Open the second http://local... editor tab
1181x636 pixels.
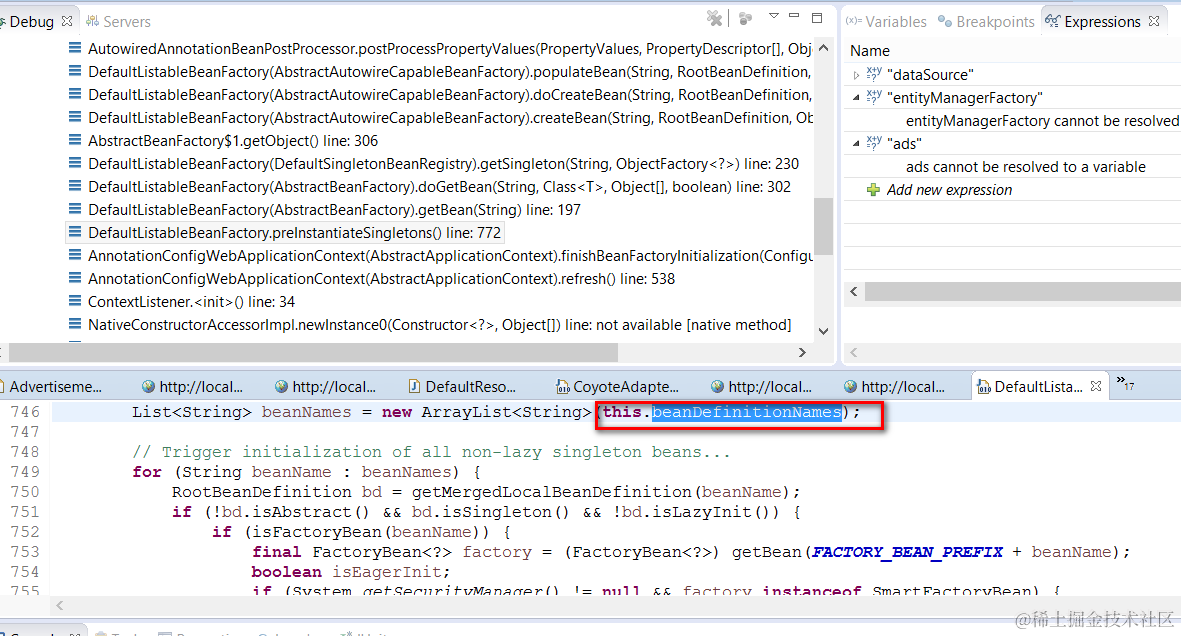tap(325, 387)
